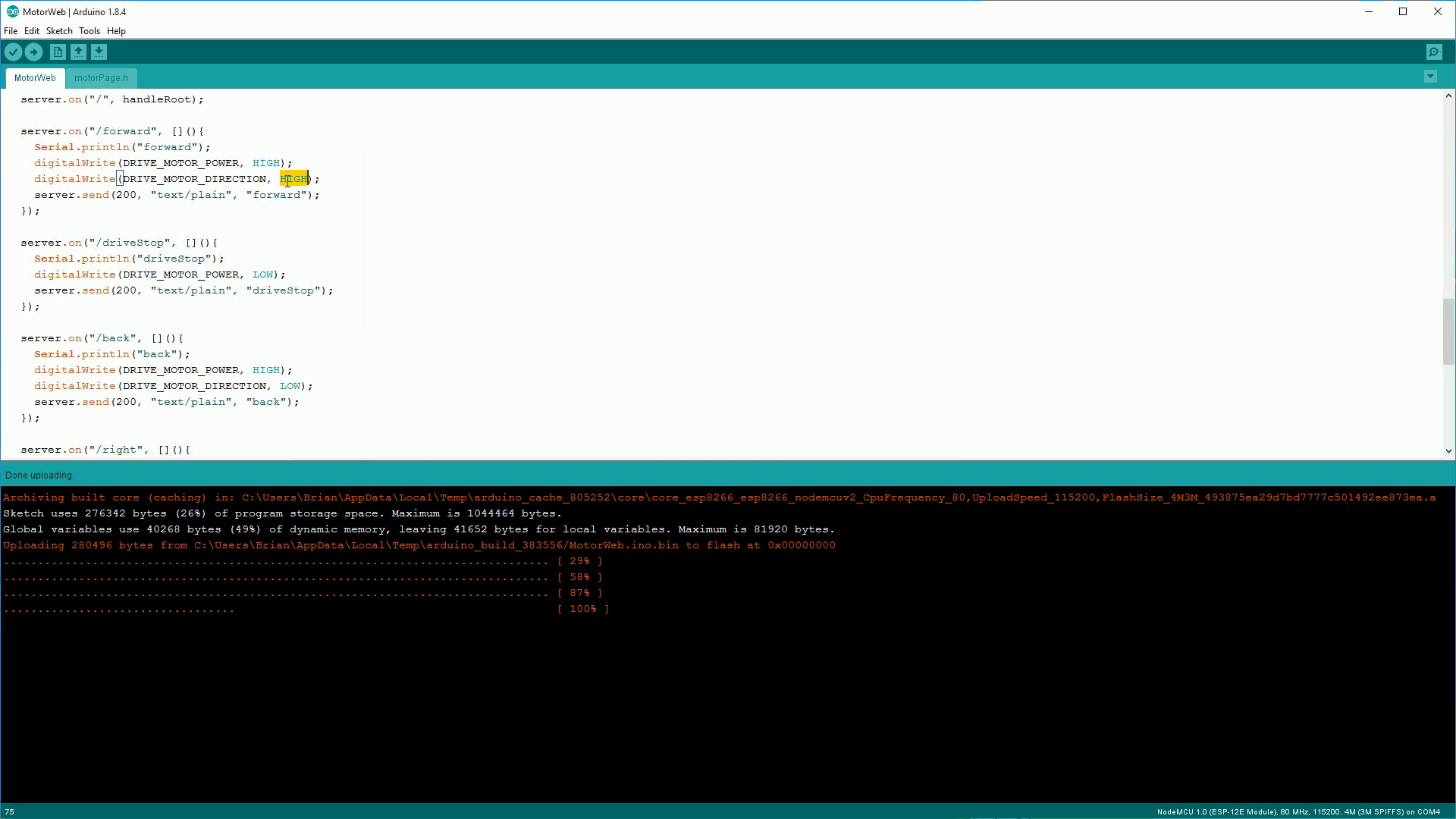Viewport: 1456px width, 819px height.
Task: Open the File menu
Action: pyautogui.click(x=11, y=31)
